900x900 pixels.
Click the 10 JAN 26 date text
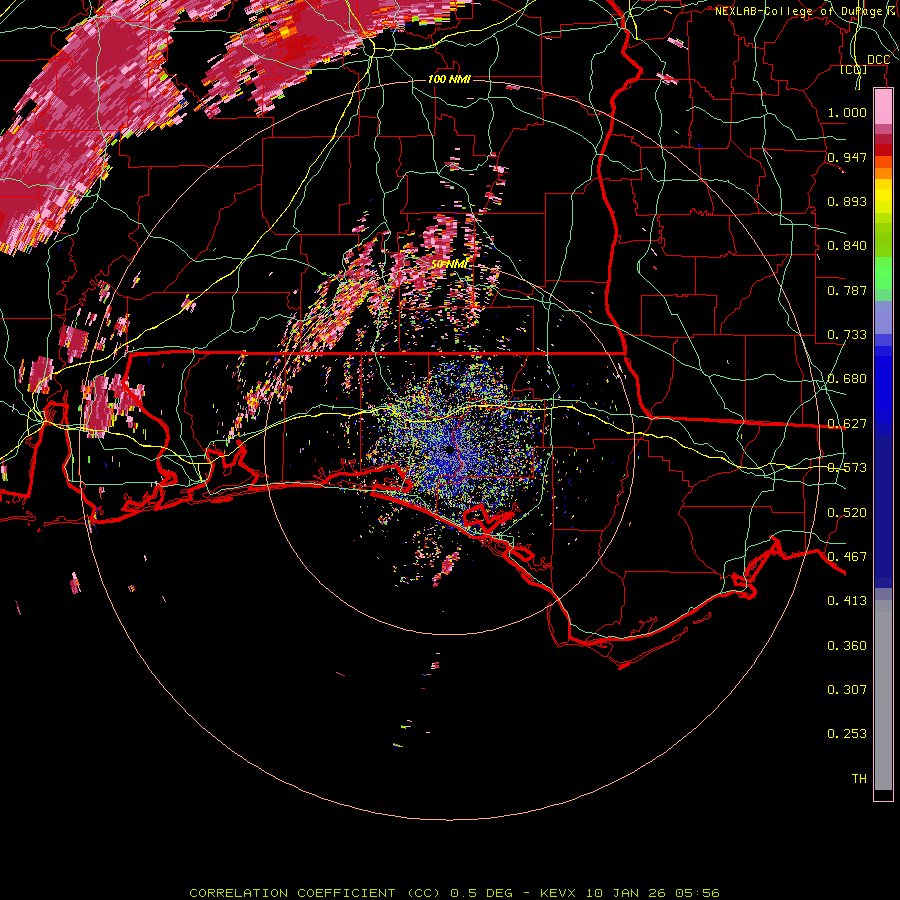[x=626, y=893]
